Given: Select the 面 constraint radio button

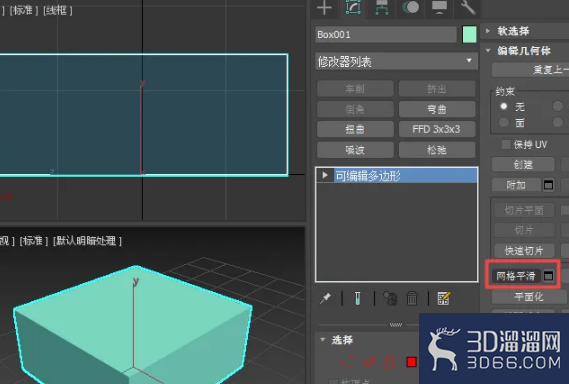Looking at the screenshot, I should pos(503,122).
